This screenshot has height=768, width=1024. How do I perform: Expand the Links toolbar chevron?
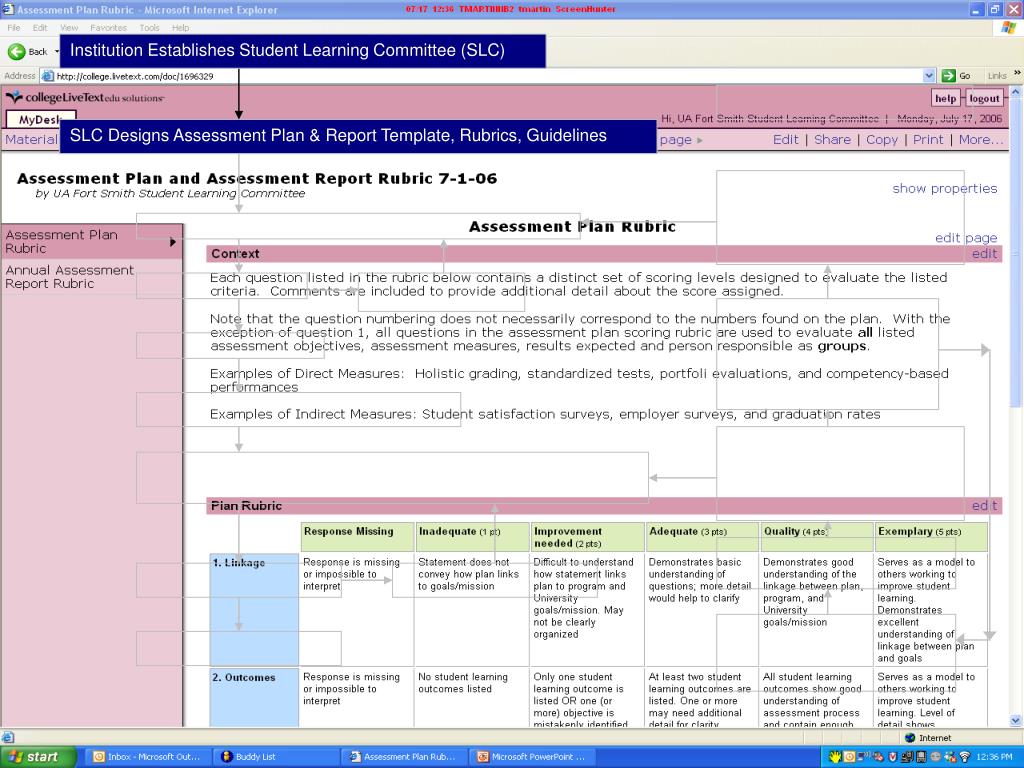[x=1017, y=73]
